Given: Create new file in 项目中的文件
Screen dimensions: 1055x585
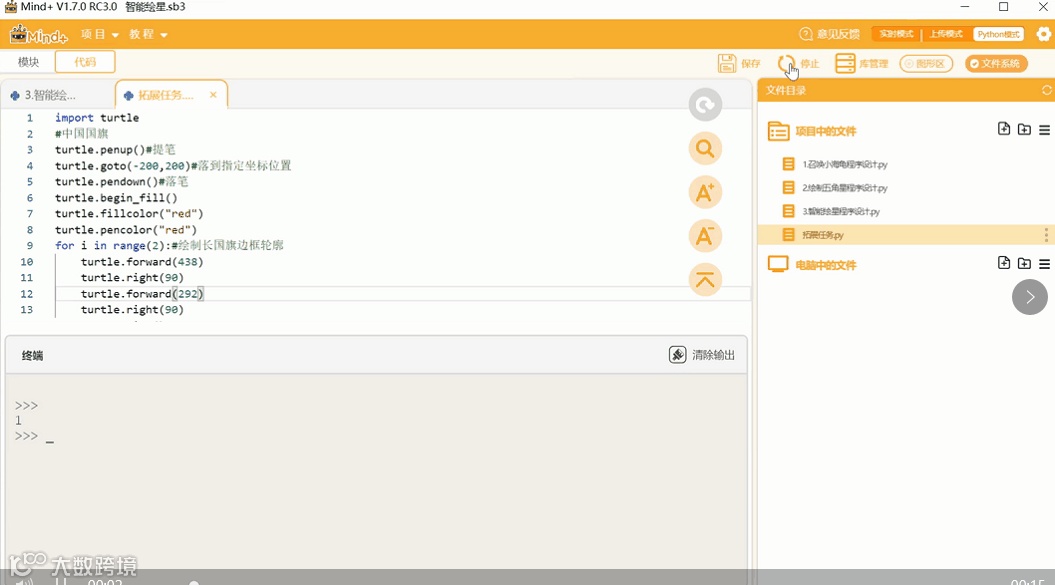Looking at the screenshot, I should coord(1004,129).
